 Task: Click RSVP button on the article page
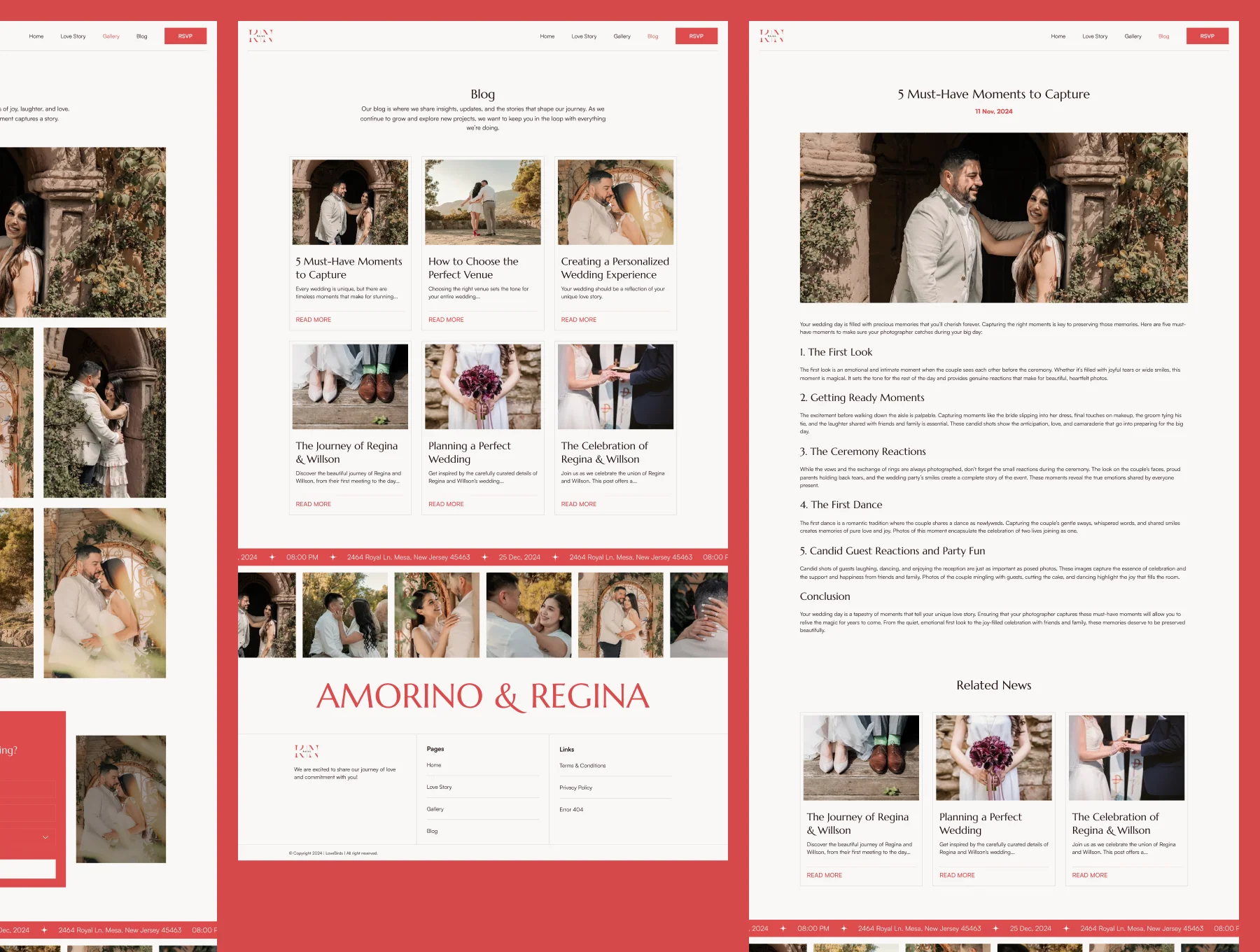coord(1207,36)
